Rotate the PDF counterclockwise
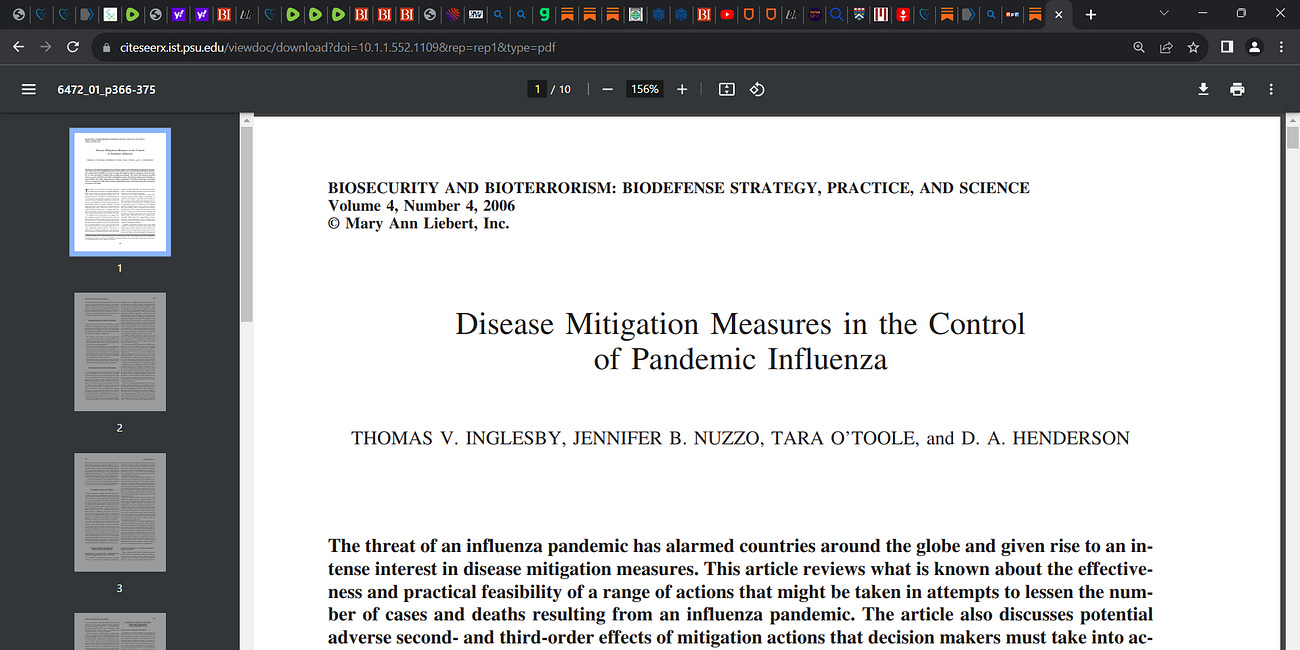This screenshot has width=1300, height=650. 757,89
